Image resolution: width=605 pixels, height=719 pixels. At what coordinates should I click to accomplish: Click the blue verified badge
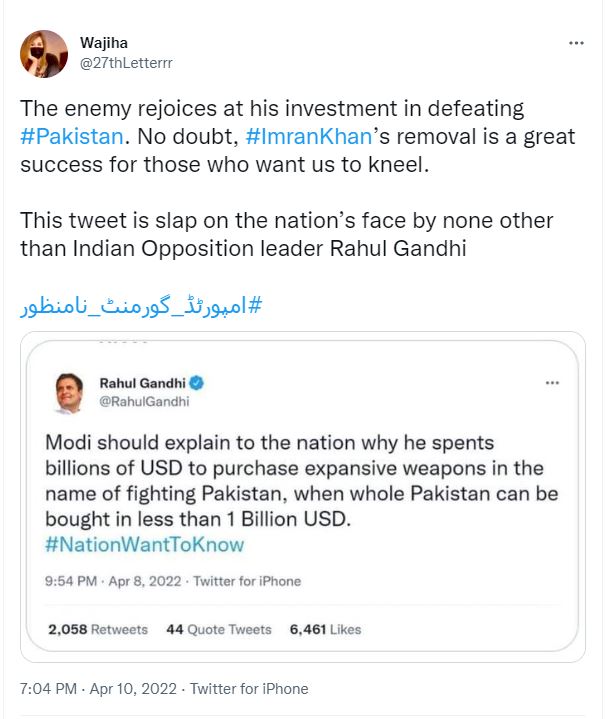[x=199, y=383]
